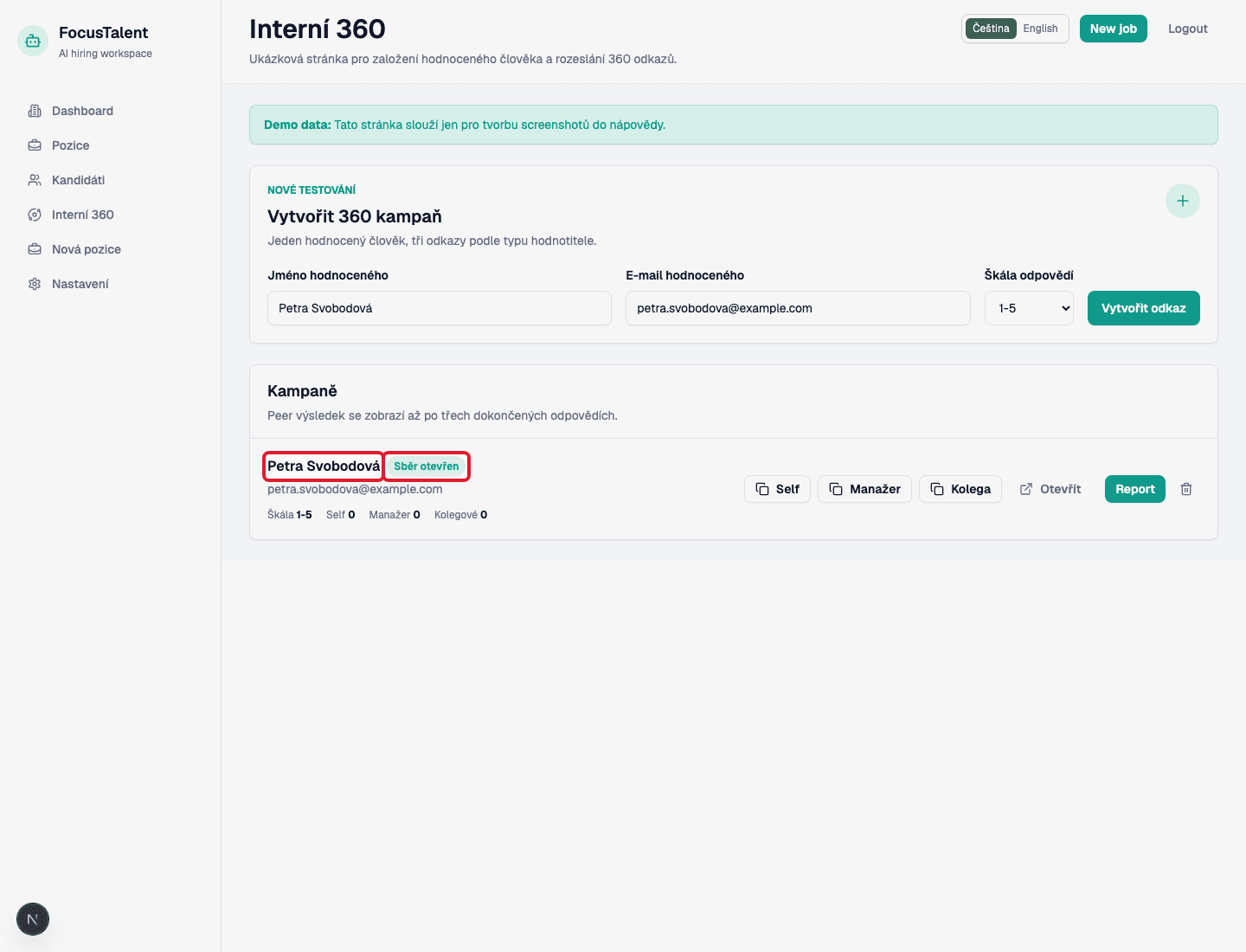This screenshot has height=952, width=1246.
Task: Click the petra.svobodova@example.com text under the campaign name
Action: pos(355,489)
